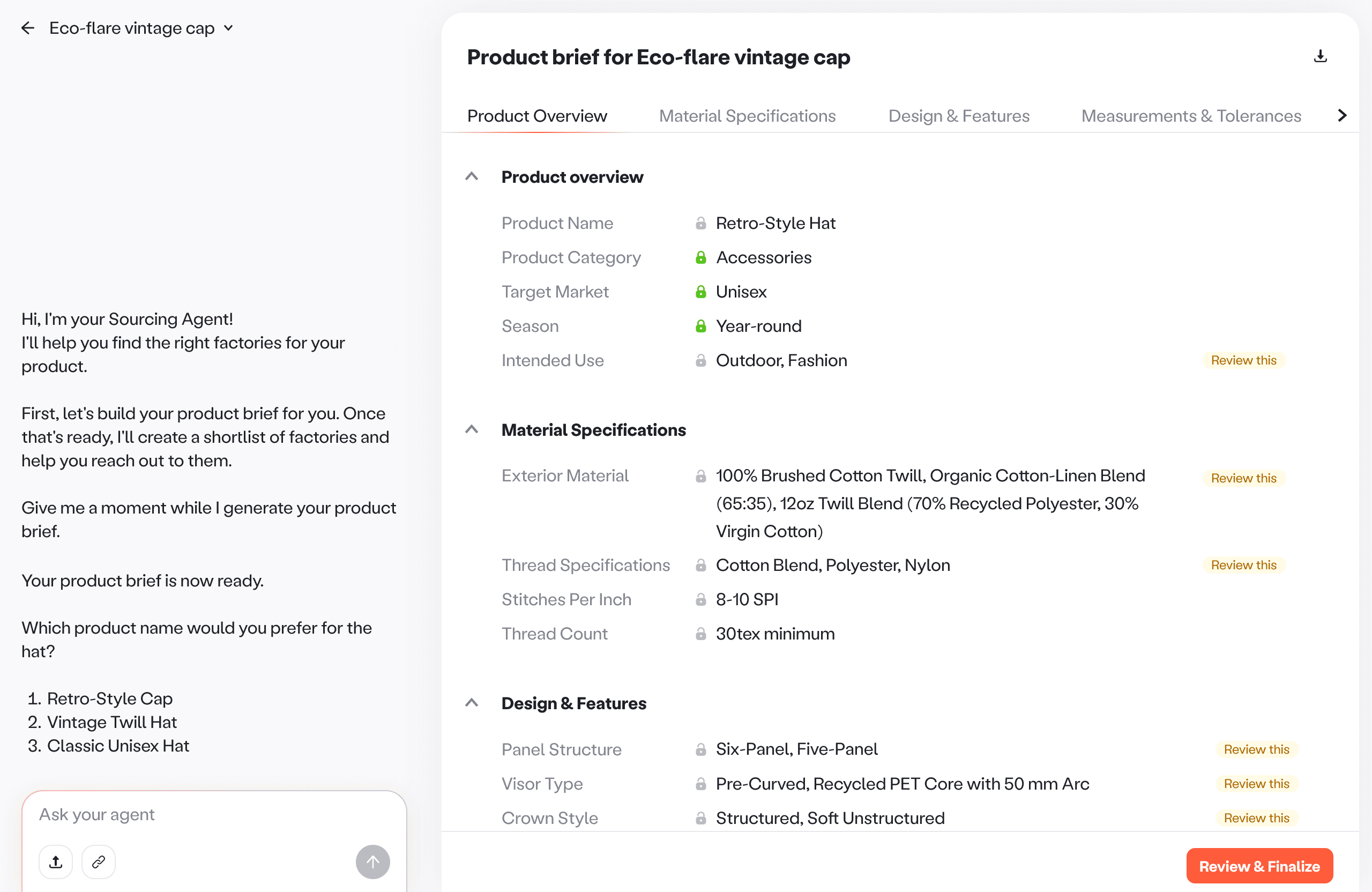The height and width of the screenshot is (892, 1372).
Task: Toggle lock on Visor Type field
Action: coord(700,784)
